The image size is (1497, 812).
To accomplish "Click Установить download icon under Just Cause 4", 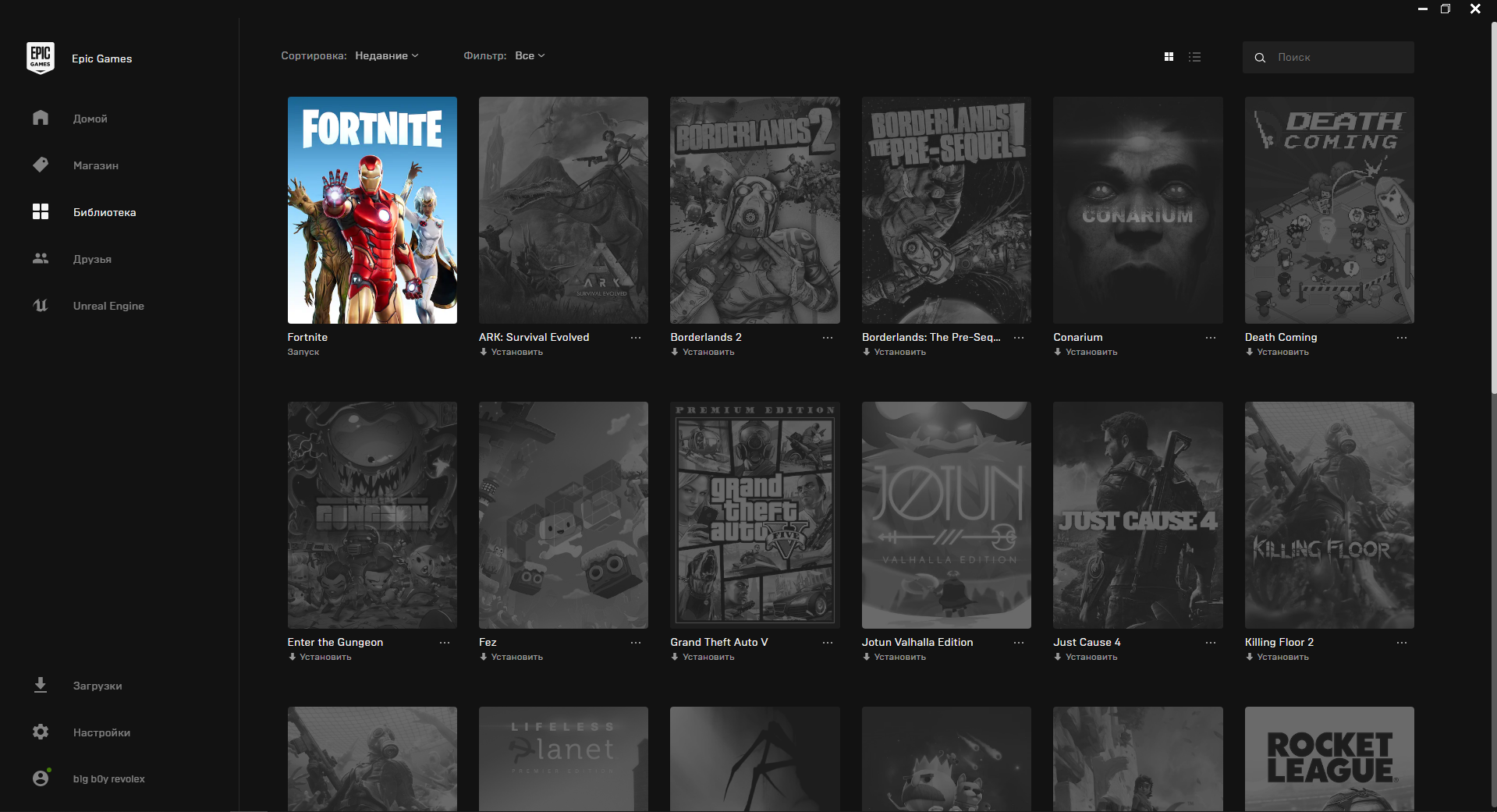I will (1058, 657).
